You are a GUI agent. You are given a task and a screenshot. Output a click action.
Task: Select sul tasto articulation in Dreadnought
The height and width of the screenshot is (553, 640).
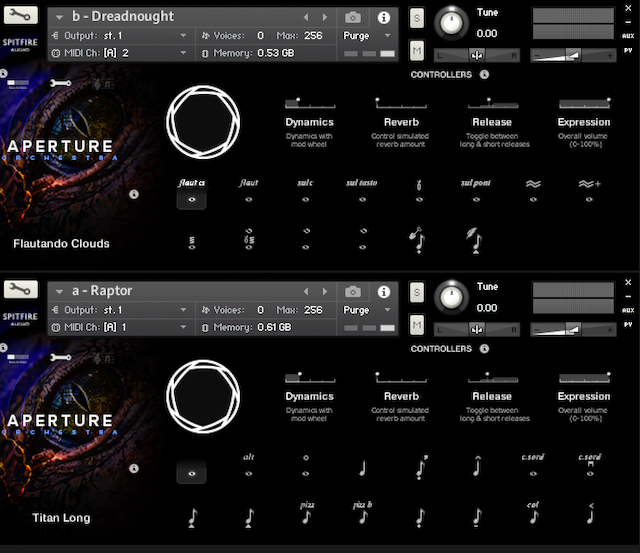tap(362, 190)
